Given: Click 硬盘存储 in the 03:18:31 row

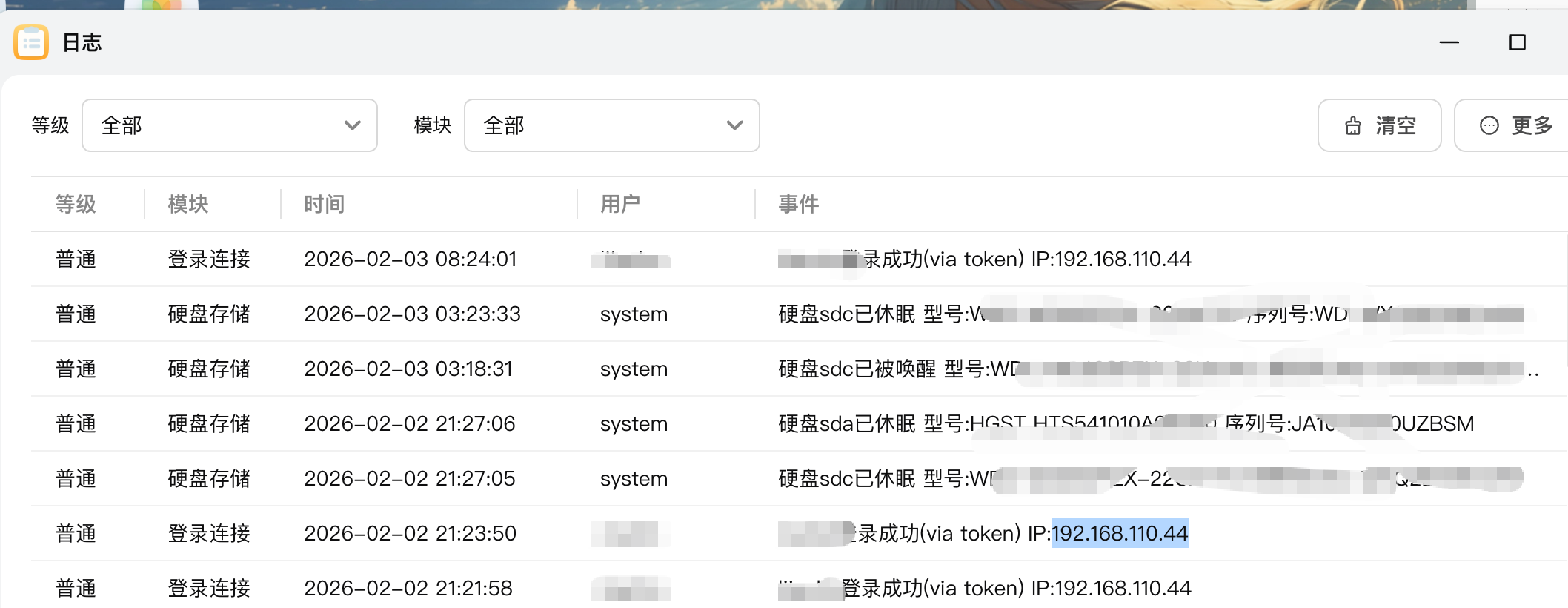Looking at the screenshot, I should point(209,369).
